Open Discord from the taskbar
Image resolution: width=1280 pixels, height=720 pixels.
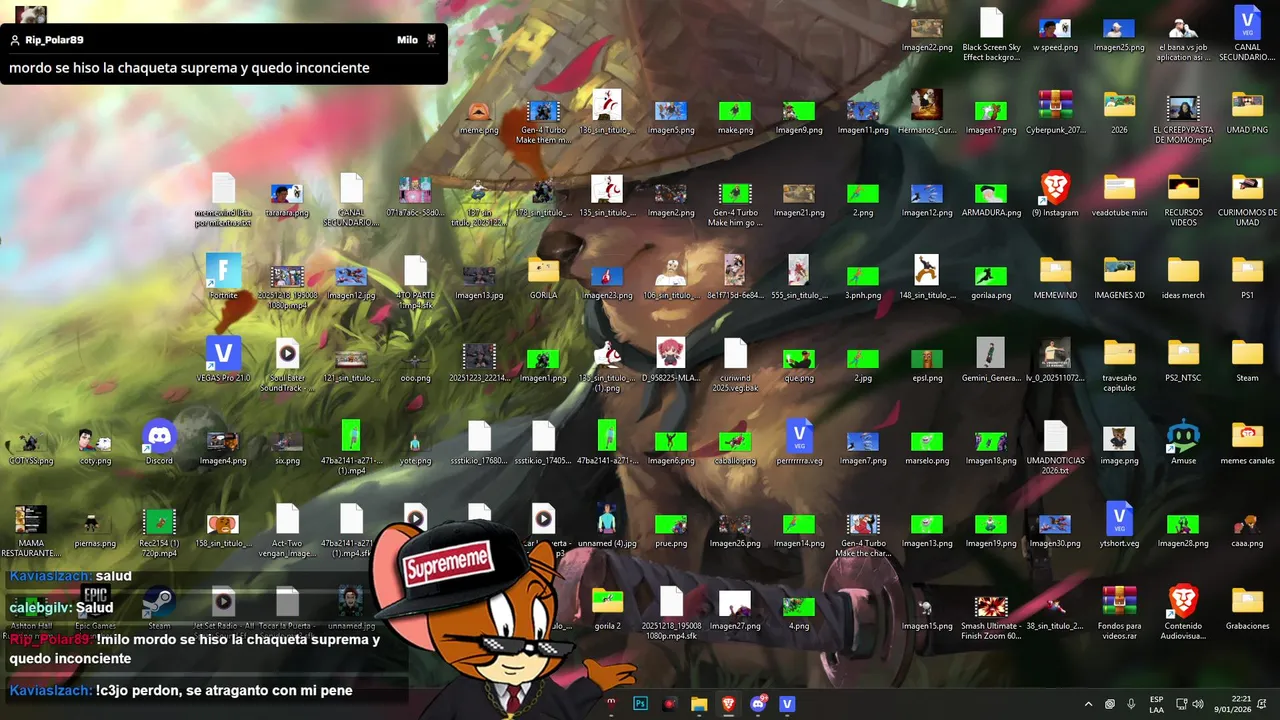pos(757,704)
